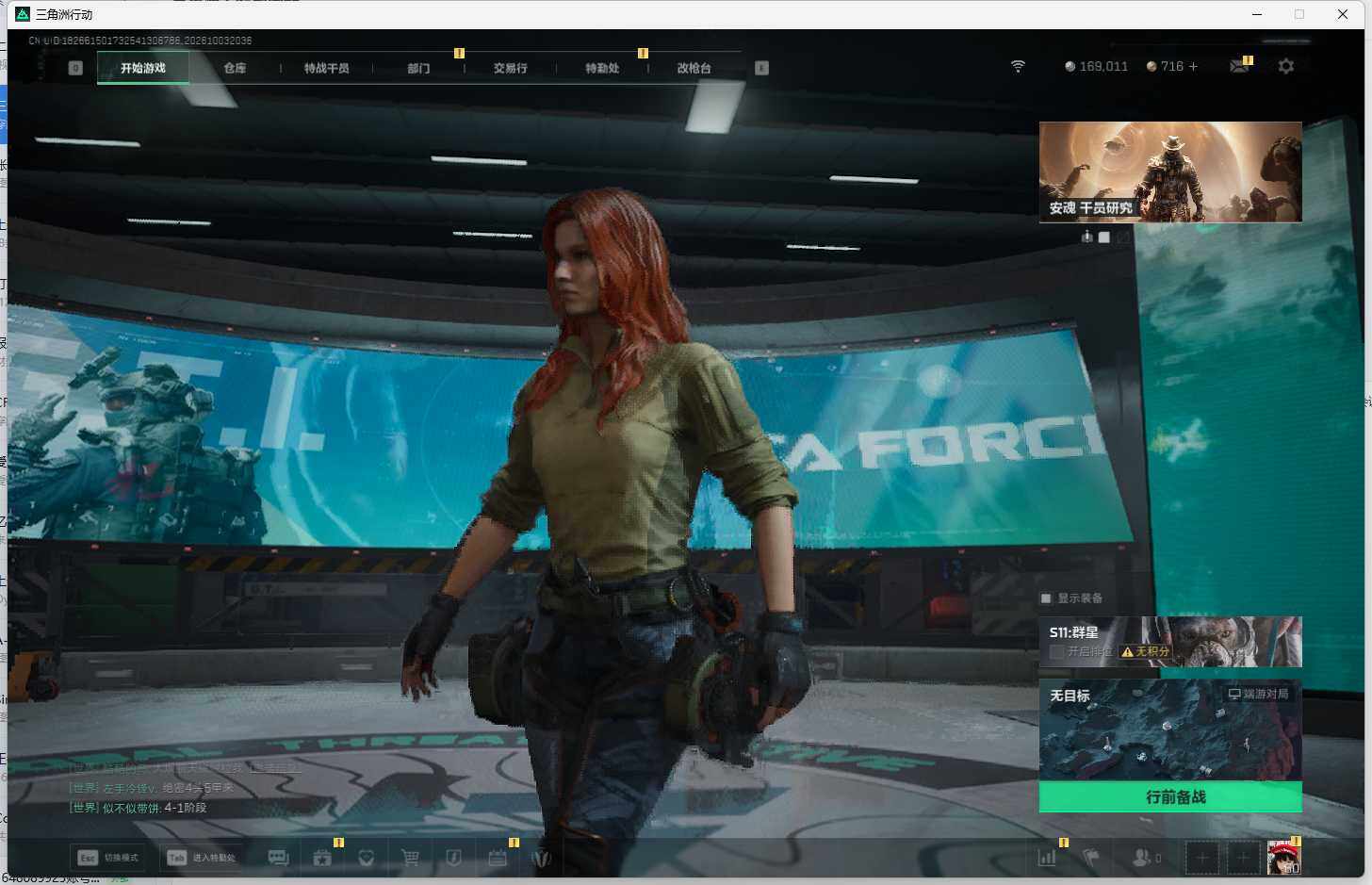The image size is (1372, 885).
Task: Click the second empty teammate slot
Action: (1243, 858)
